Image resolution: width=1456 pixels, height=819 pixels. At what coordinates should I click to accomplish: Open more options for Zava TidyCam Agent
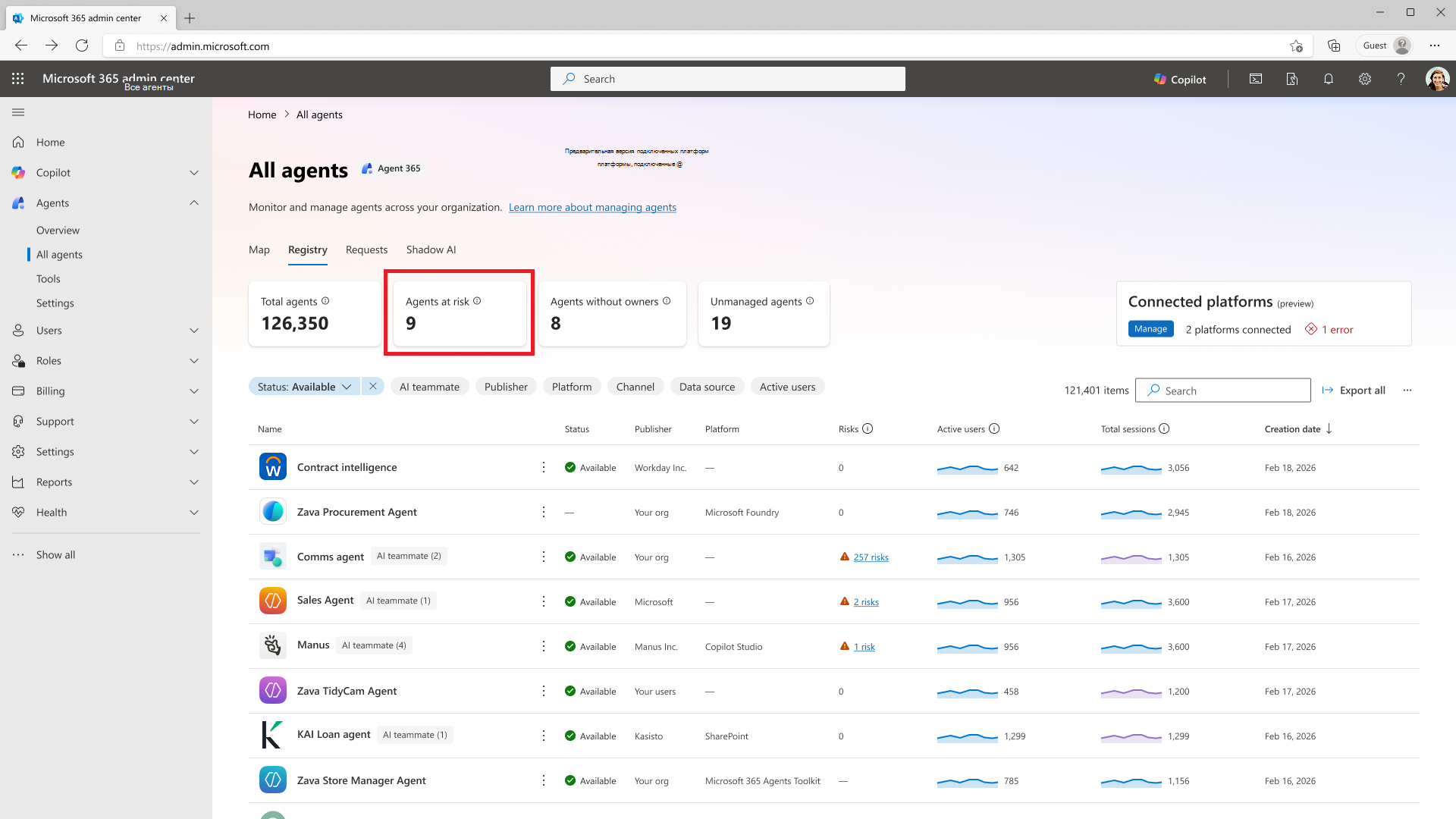click(x=544, y=691)
